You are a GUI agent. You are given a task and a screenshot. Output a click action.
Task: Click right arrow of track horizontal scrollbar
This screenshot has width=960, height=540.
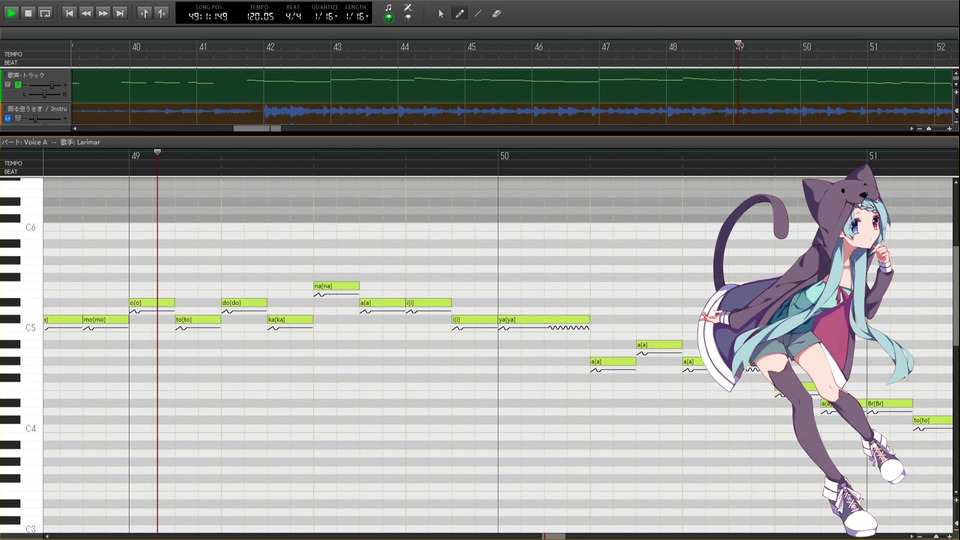912,129
